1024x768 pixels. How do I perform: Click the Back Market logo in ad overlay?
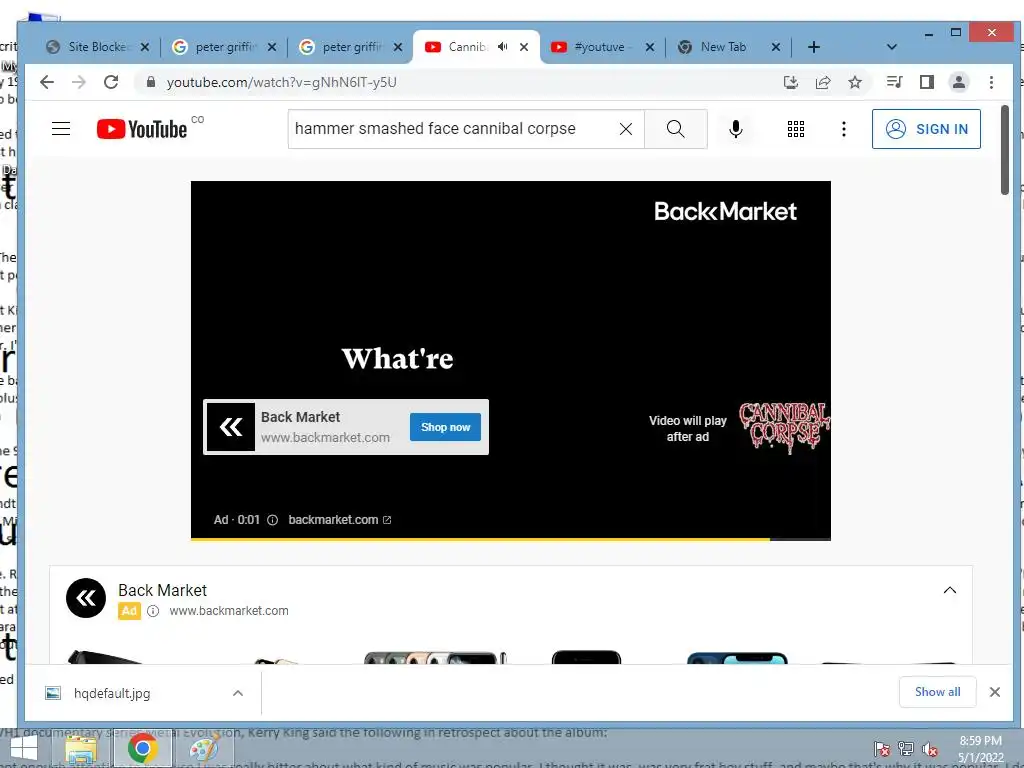coord(231,427)
